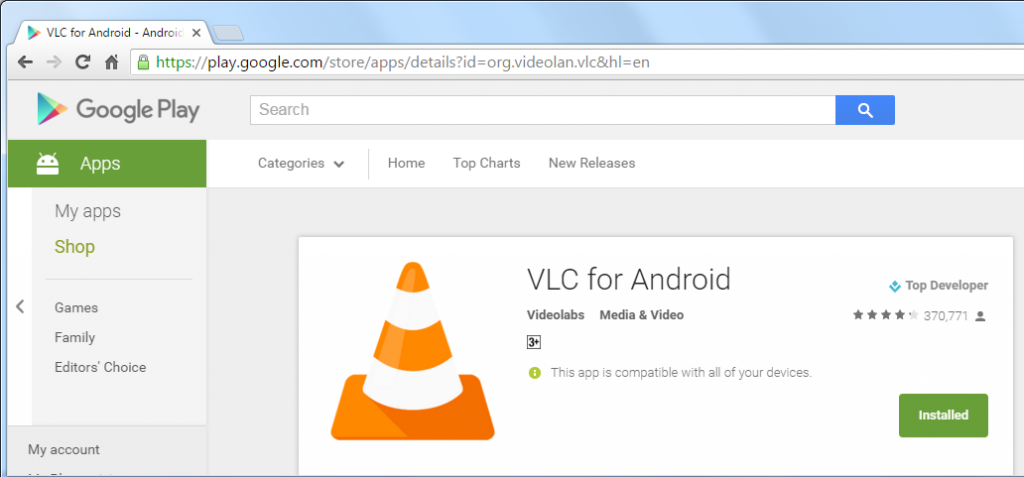Reload the page with the refresh icon
The height and width of the screenshot is (477, 1024).
click(x=83, y=62)
